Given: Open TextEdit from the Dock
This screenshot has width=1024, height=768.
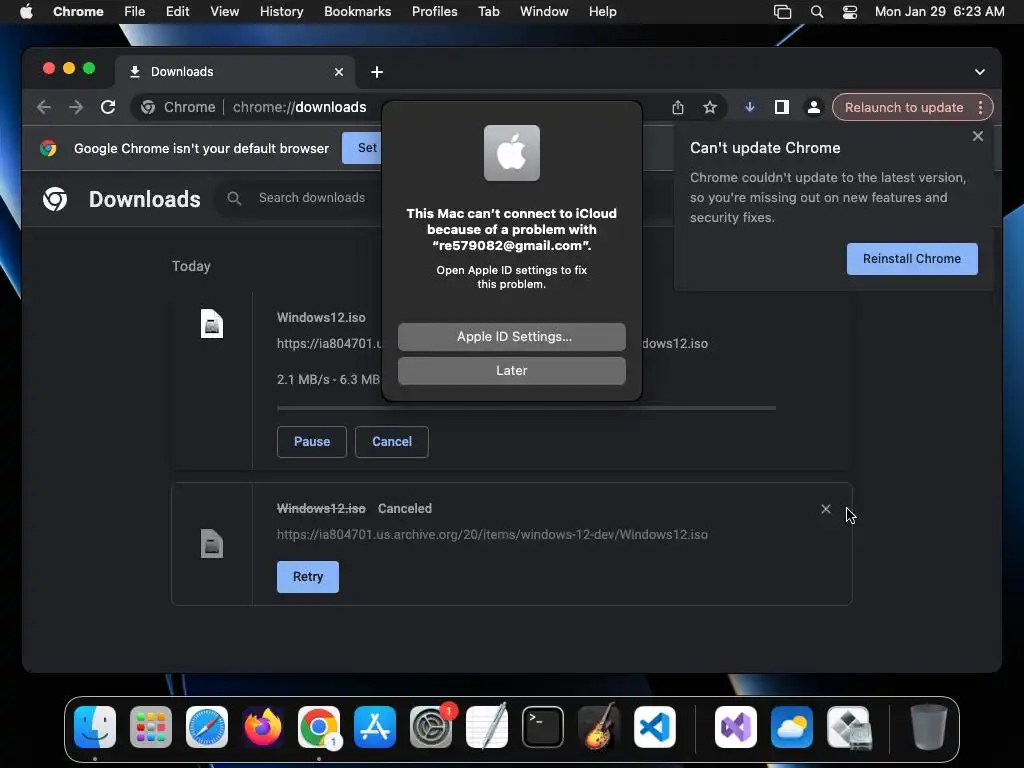Looking at the screenshot, I should tap(487, 727).
